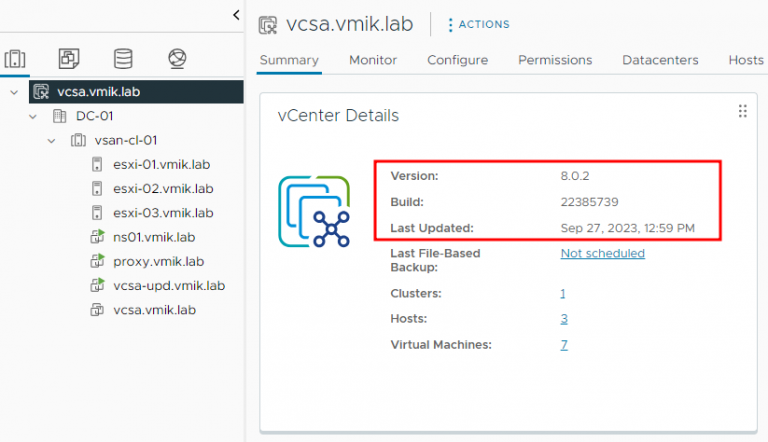Click the Build: label
Screen dimensions: 768x442
(x=407, y=202)
